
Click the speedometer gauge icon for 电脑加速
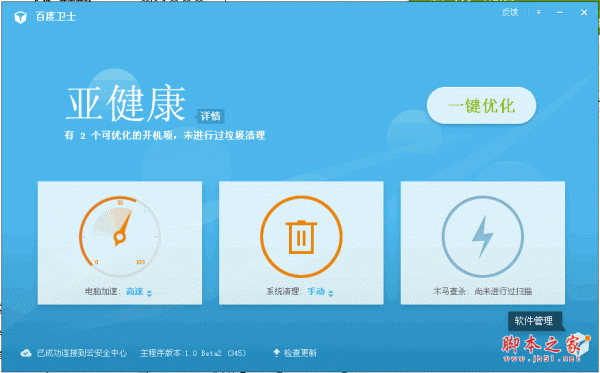point(120,236)
